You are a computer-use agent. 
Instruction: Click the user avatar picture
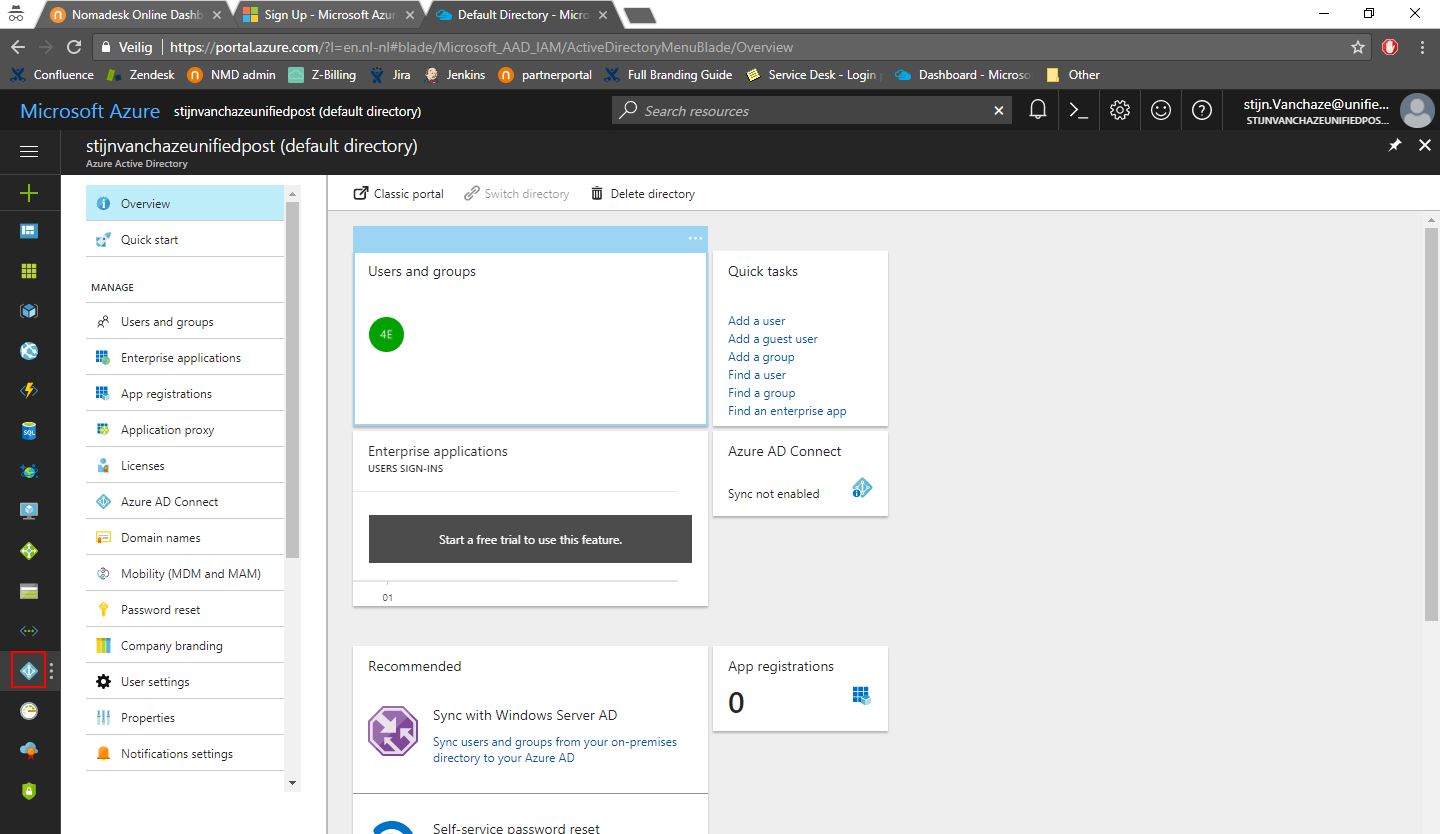[x=1416, y=111]
